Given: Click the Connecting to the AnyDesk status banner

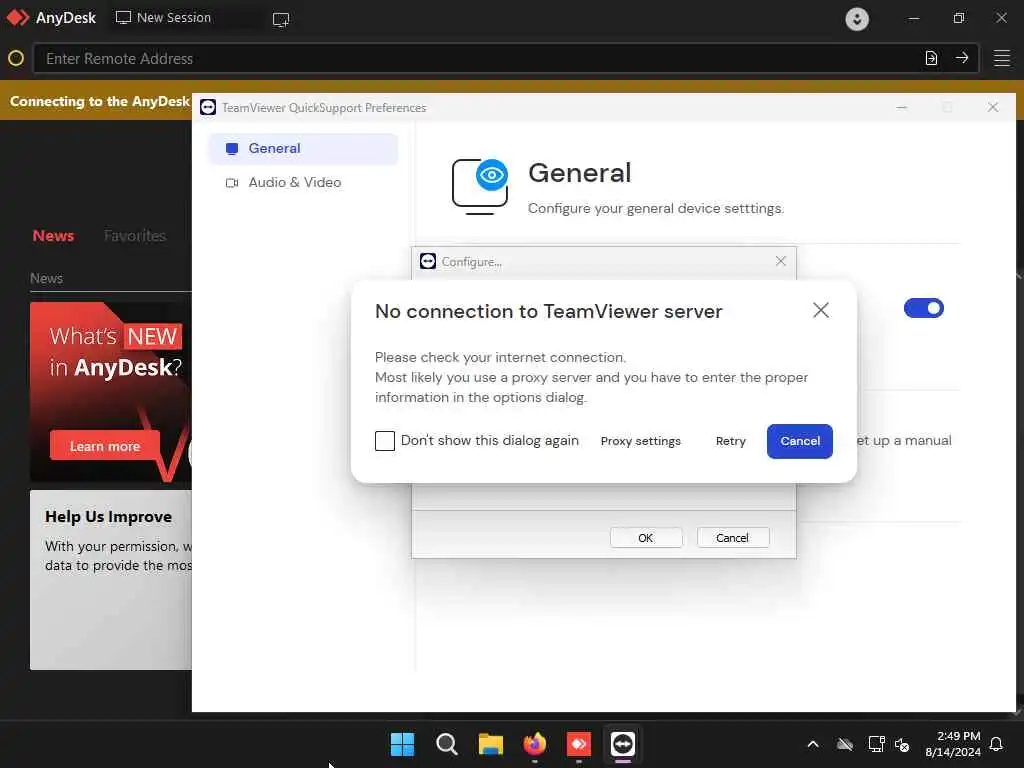Looking at the screenshot, I should click(100, 101).
